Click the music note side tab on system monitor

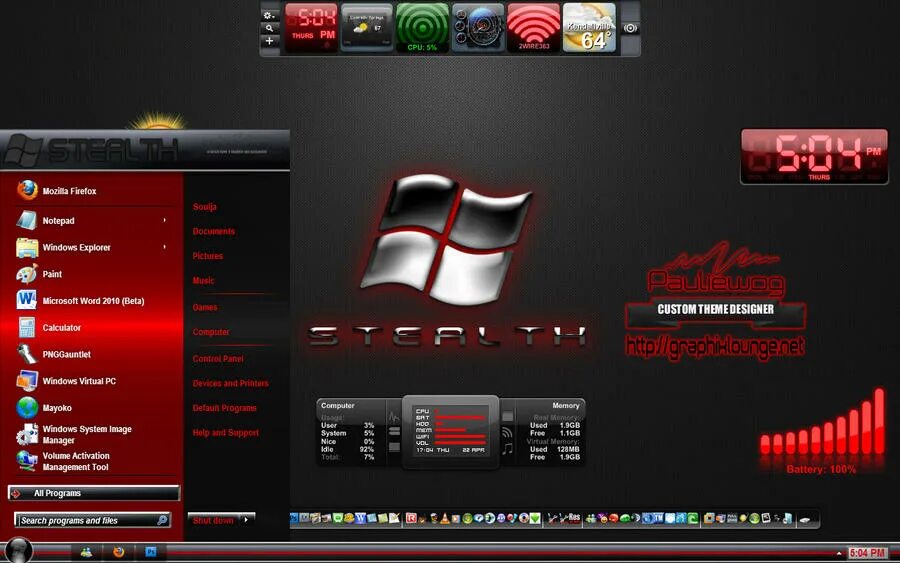507,449
